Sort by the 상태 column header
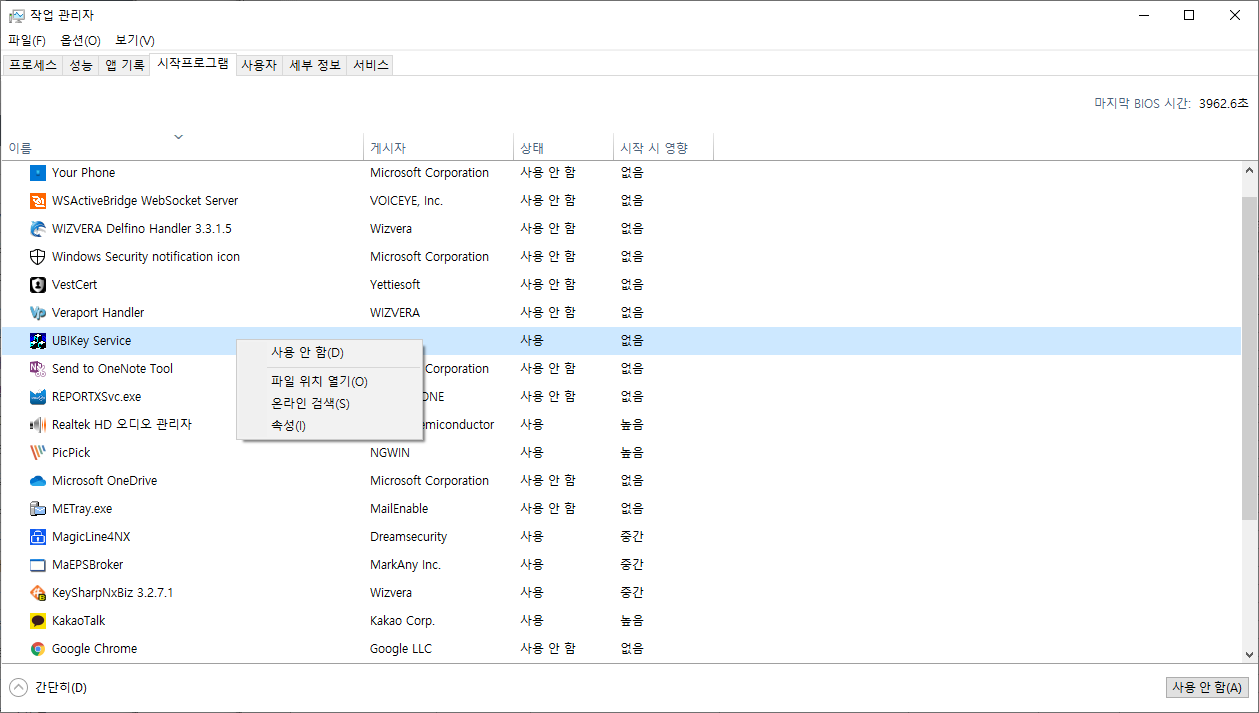The width and height of the screenshot is (1259, 713). coord(563,148)
